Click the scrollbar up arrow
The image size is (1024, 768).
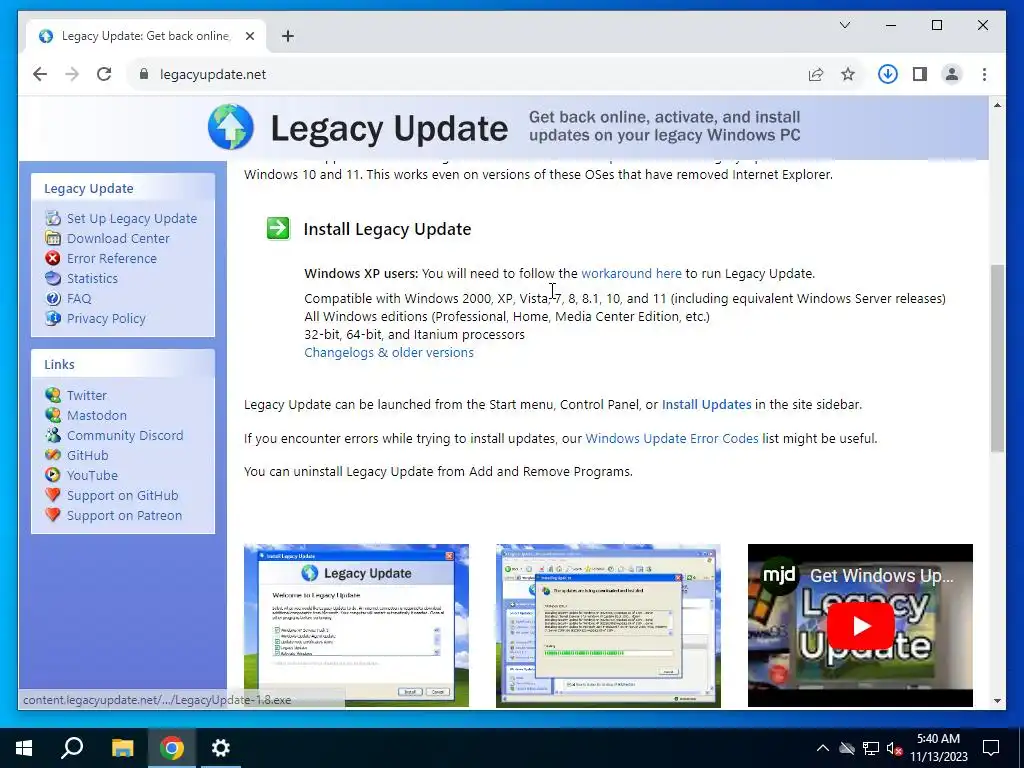997,104
